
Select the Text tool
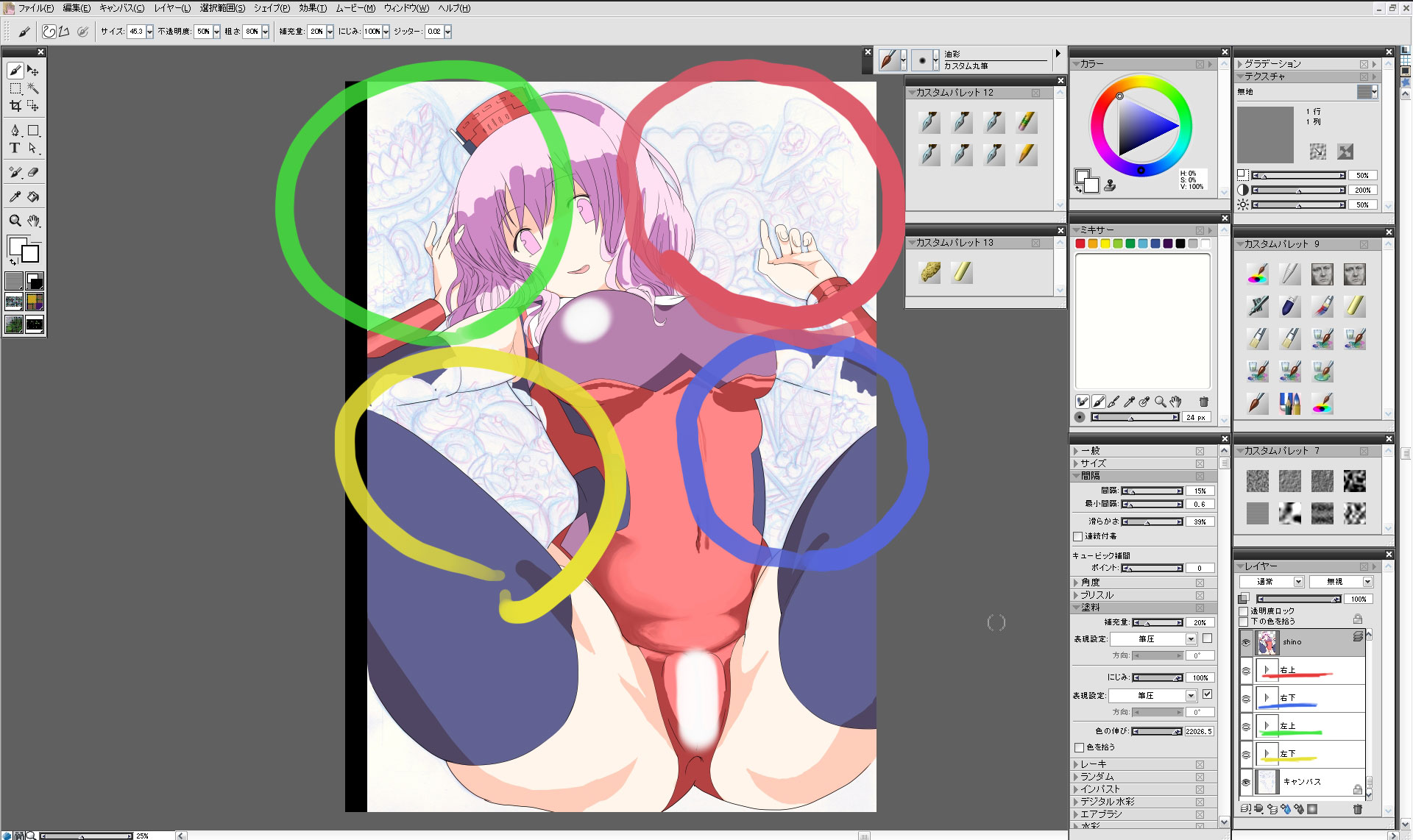15,148
